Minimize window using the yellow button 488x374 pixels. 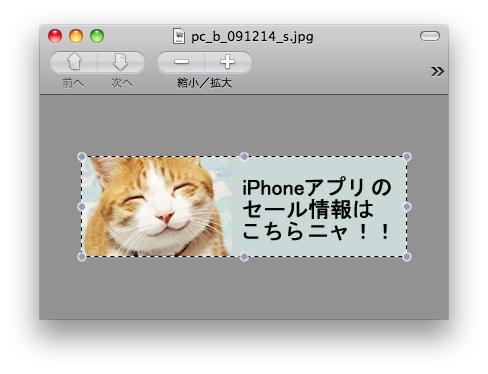[x=76, y=36]
